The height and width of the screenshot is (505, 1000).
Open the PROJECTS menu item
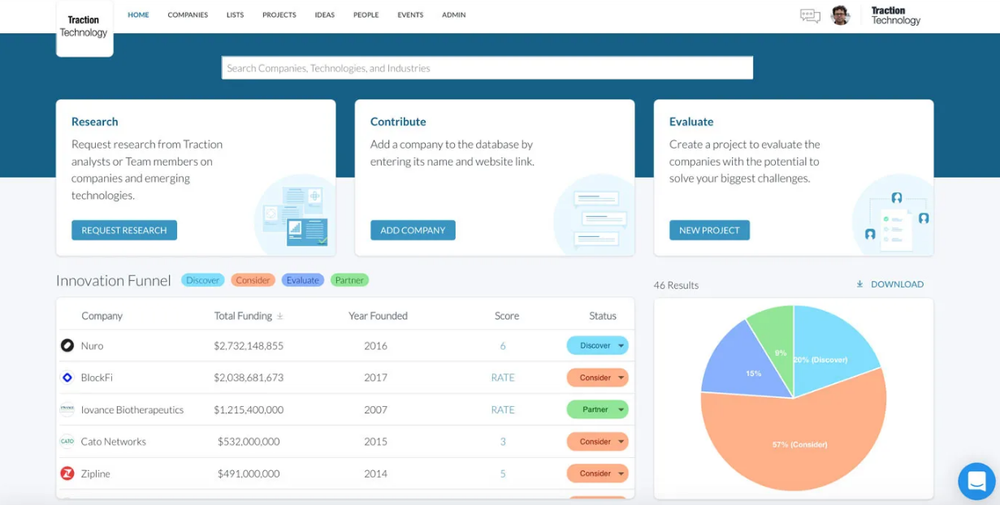pyautogui.click(x=279, y=15)
